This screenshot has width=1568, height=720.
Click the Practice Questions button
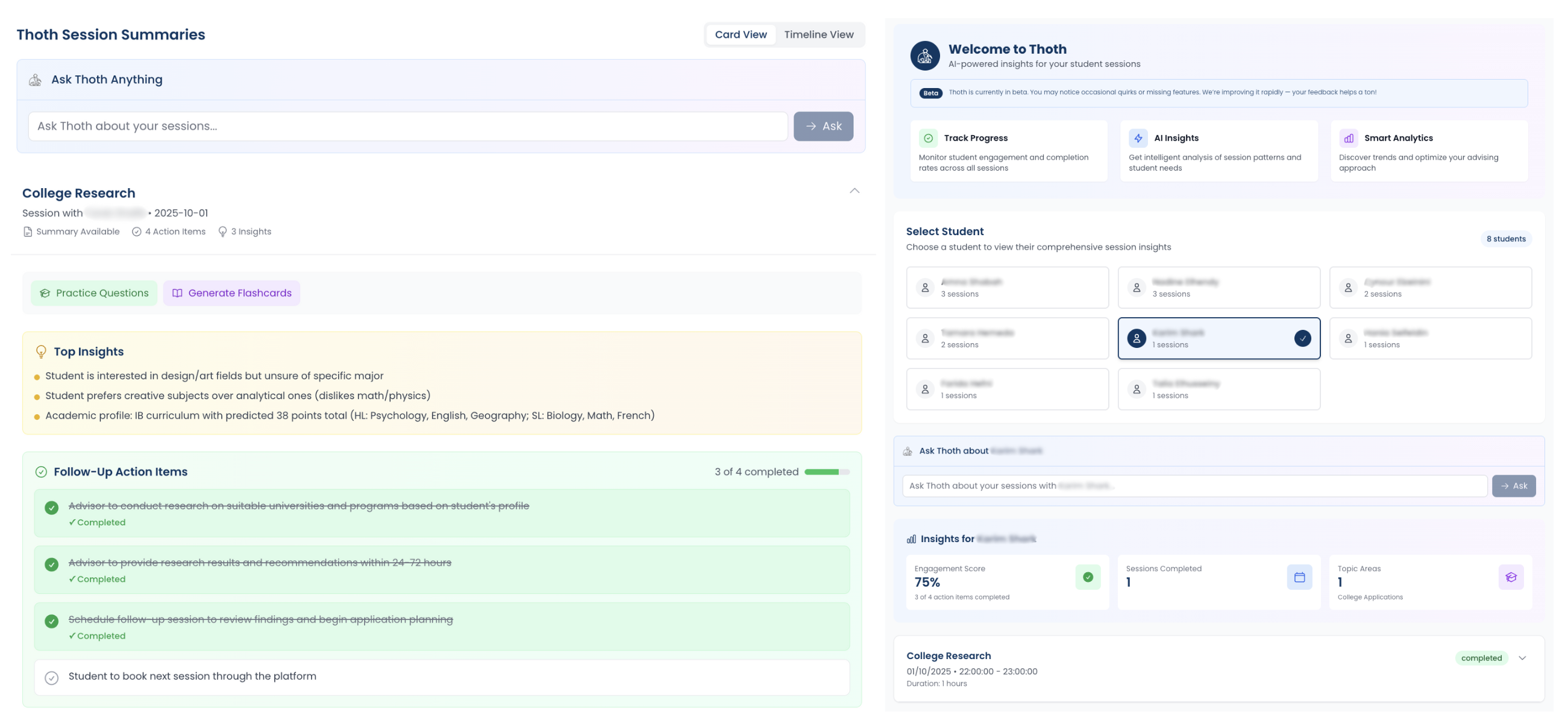(93, 292)
